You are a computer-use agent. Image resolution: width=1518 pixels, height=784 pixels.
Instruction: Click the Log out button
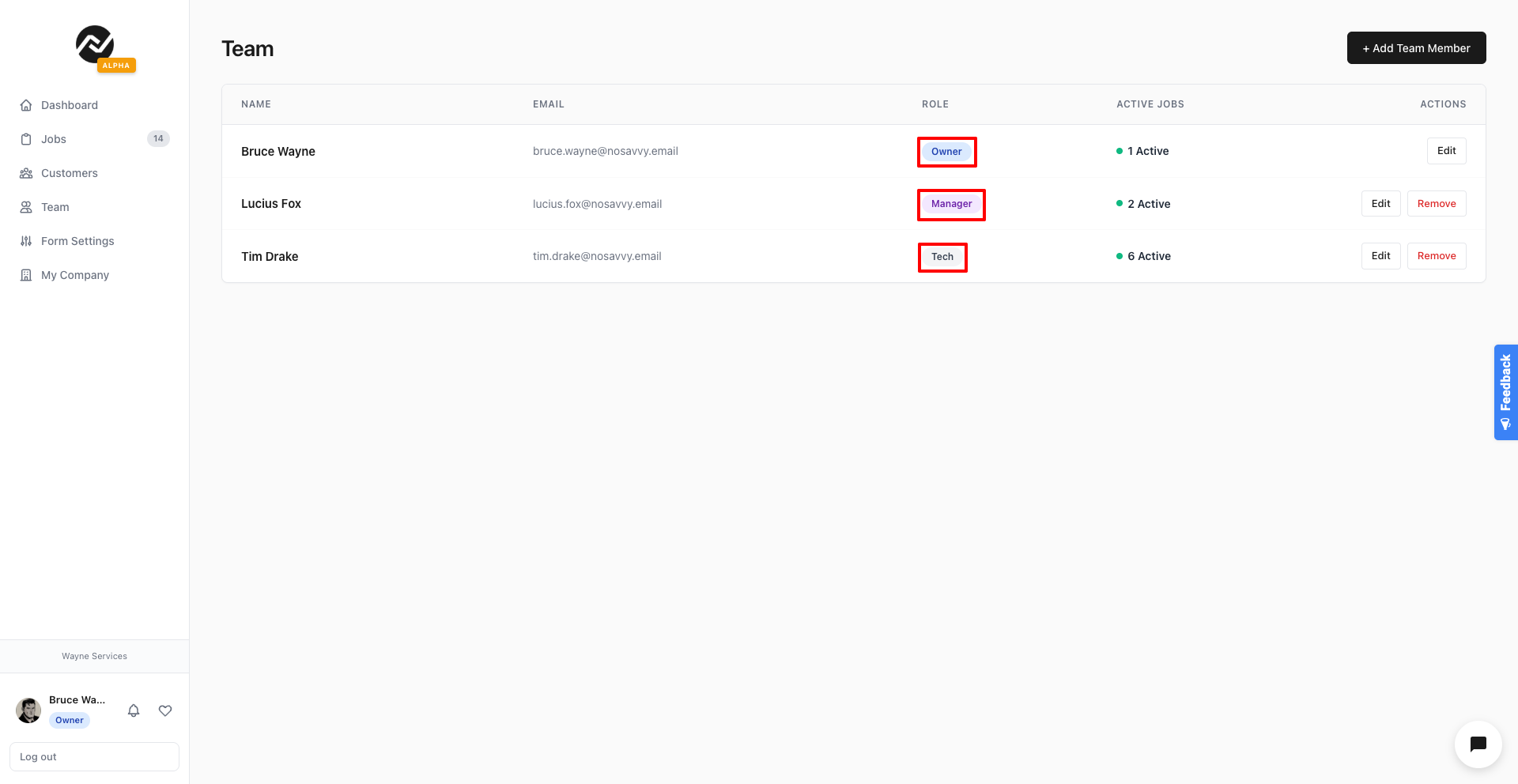click(94, 756)
